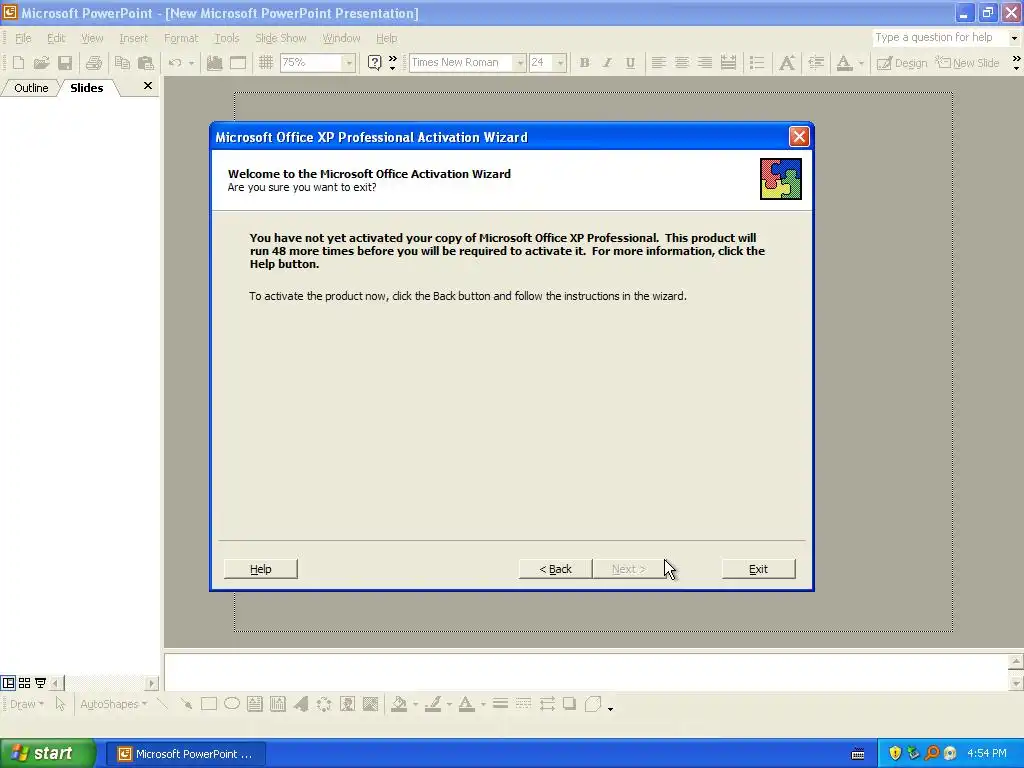Toggle Italic formatting button

click(607, 63)
